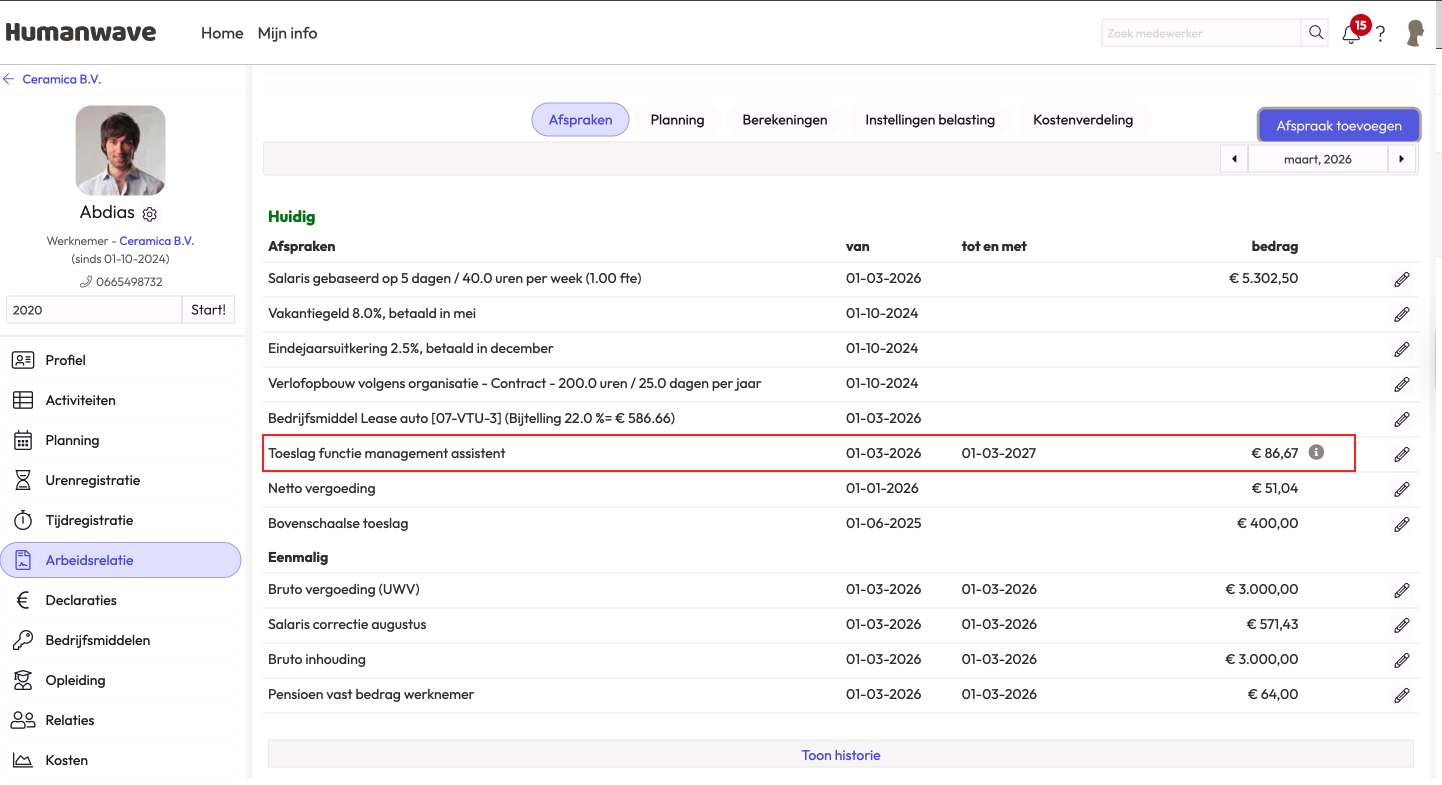Switch to the Berekeningen tab

tap(785, 120)
